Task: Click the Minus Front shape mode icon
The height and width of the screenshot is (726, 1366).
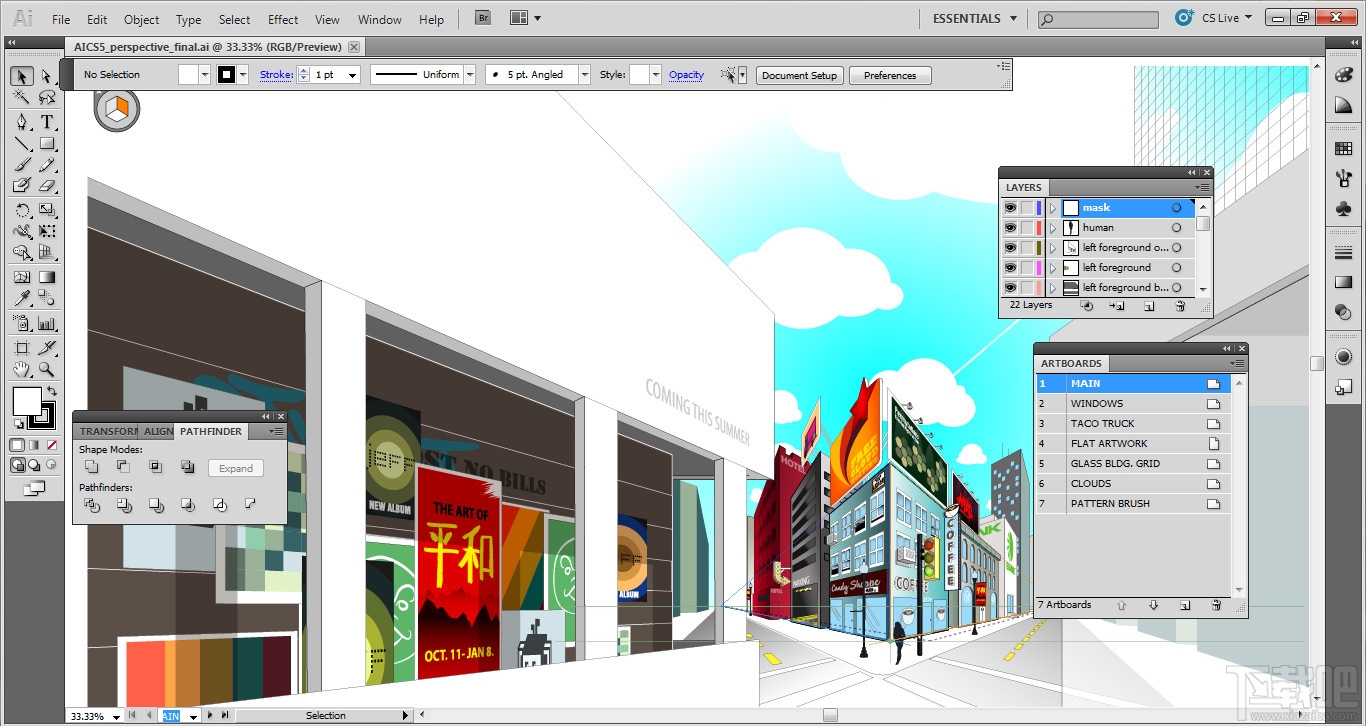Action: click(124, 467)
